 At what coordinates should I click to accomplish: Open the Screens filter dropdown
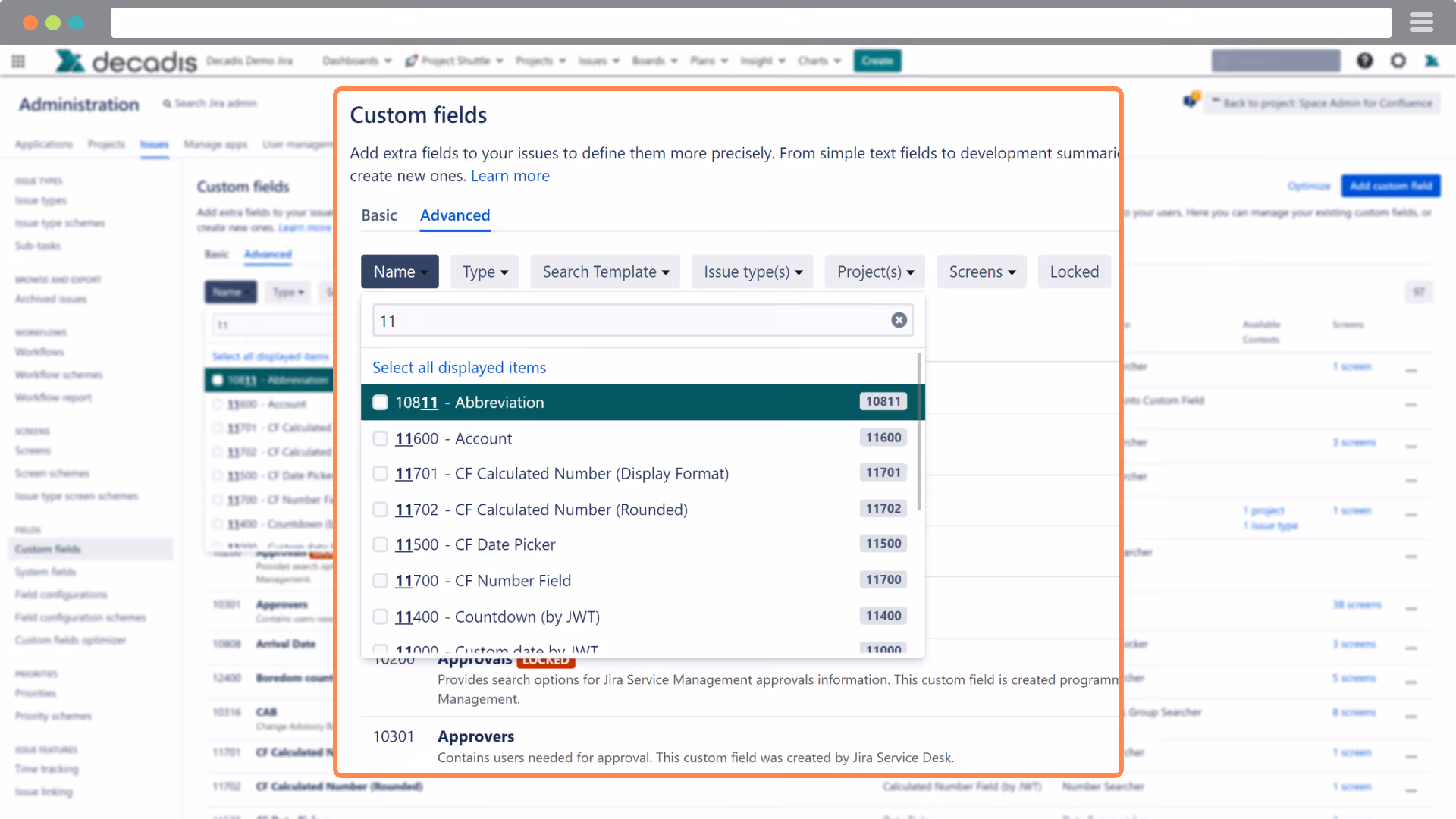point(981,271)
